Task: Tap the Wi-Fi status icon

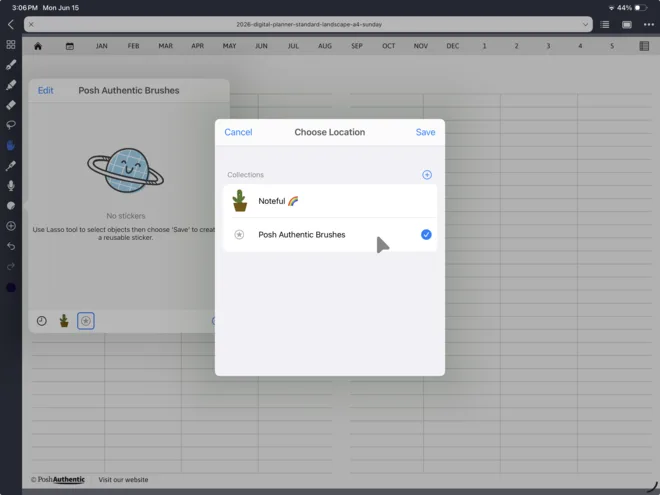Action: (x=612, y=8)
